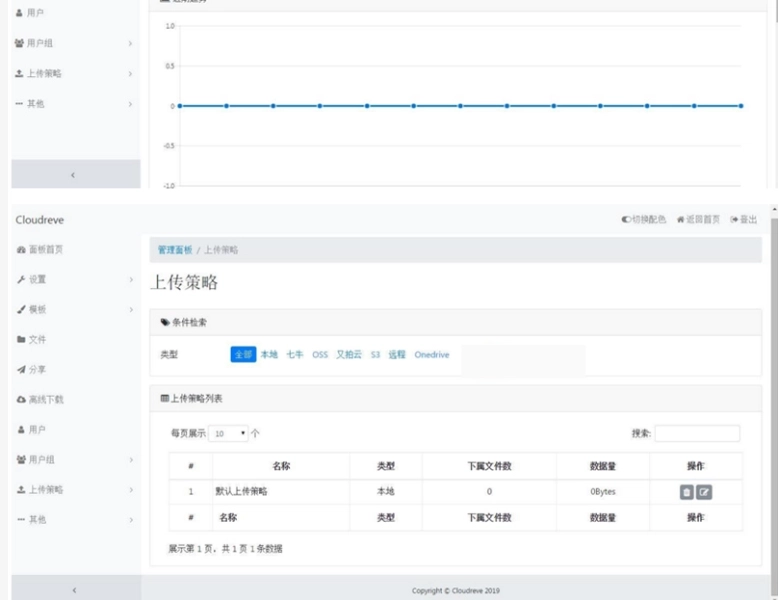
Task: Click the user icon beside 用户 in upper sidebar
Action: pos(19,13)
